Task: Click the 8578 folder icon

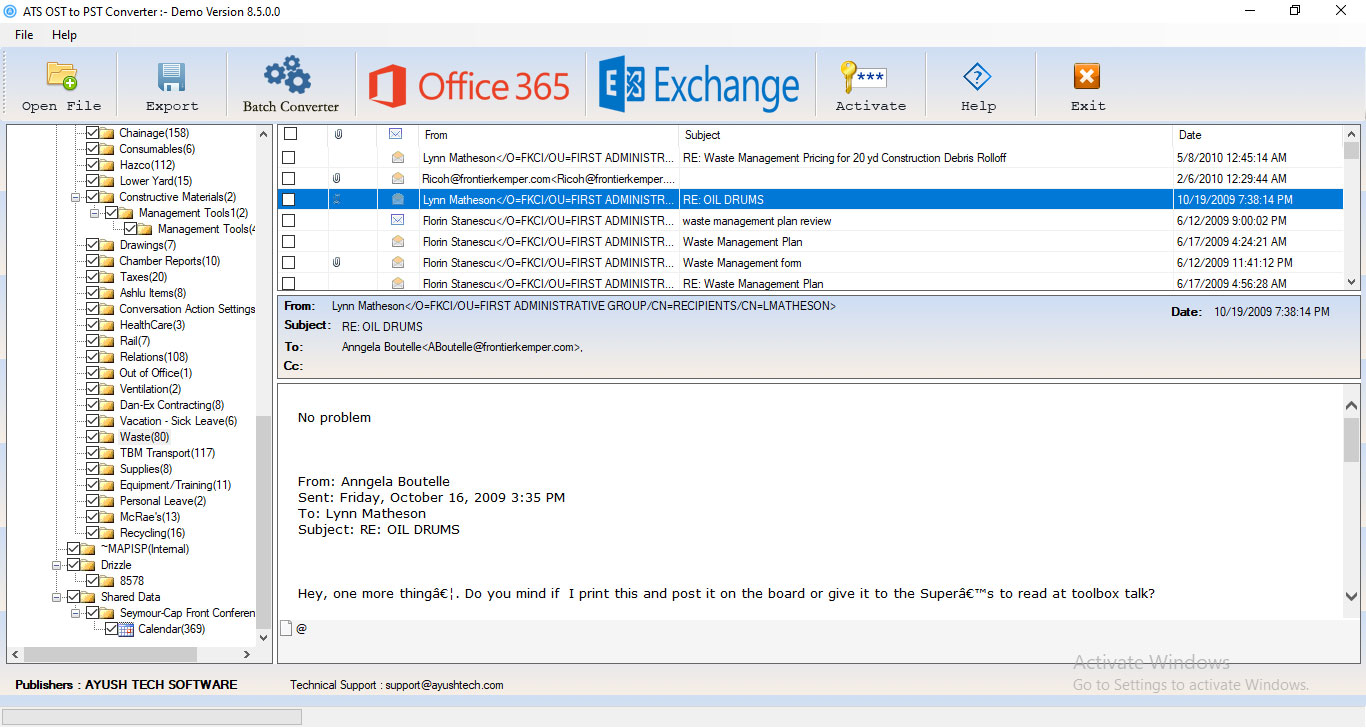Action: click(107, 581)
